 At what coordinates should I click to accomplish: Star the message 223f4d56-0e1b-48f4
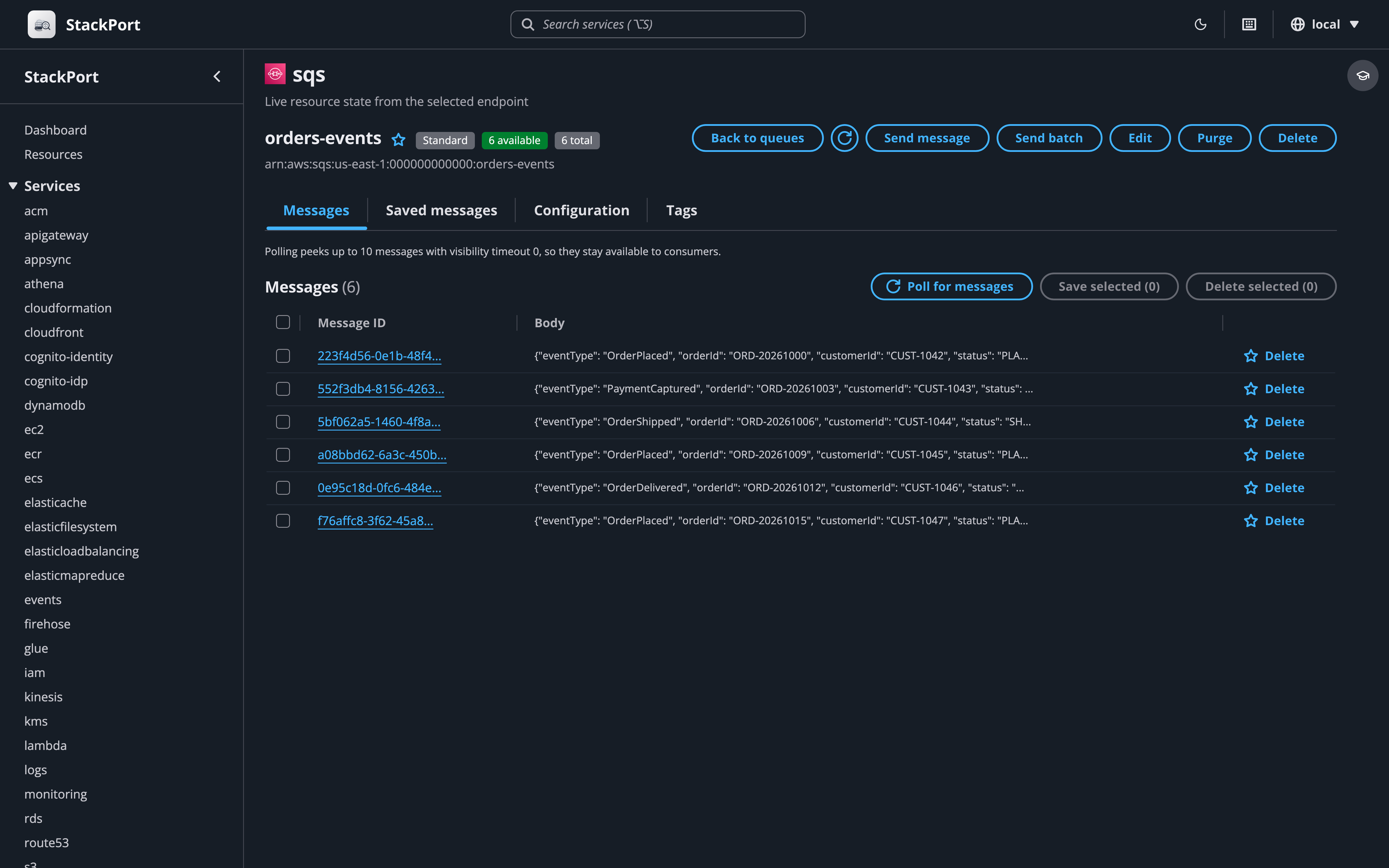coord(1251,356)
